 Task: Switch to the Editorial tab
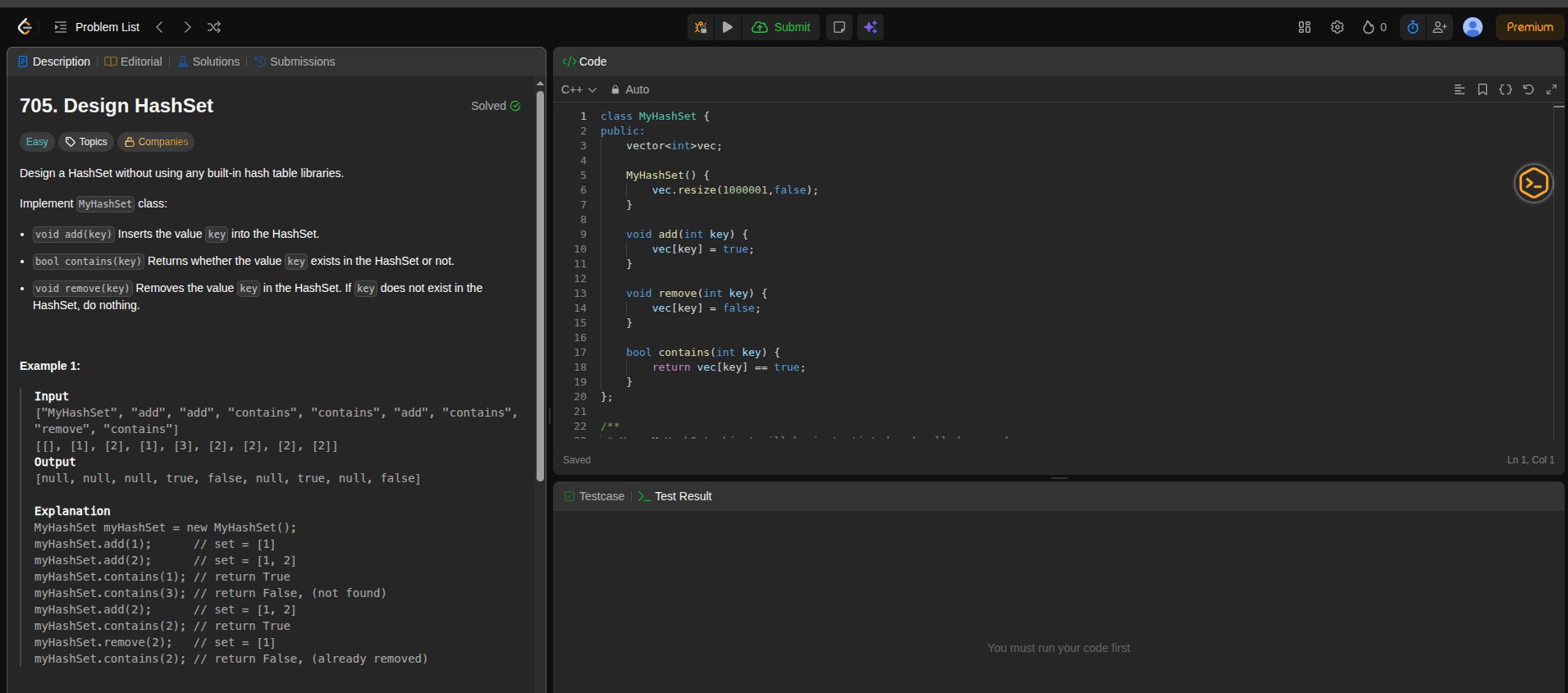click(x=133, y=62)
